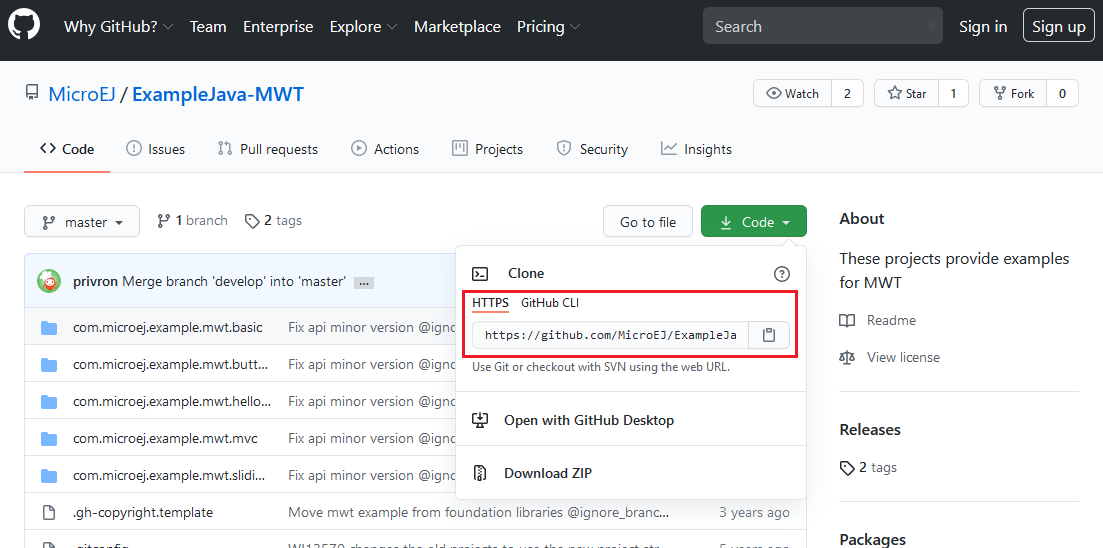
Task: Open the Insights tab
Action: coord(696,149)
